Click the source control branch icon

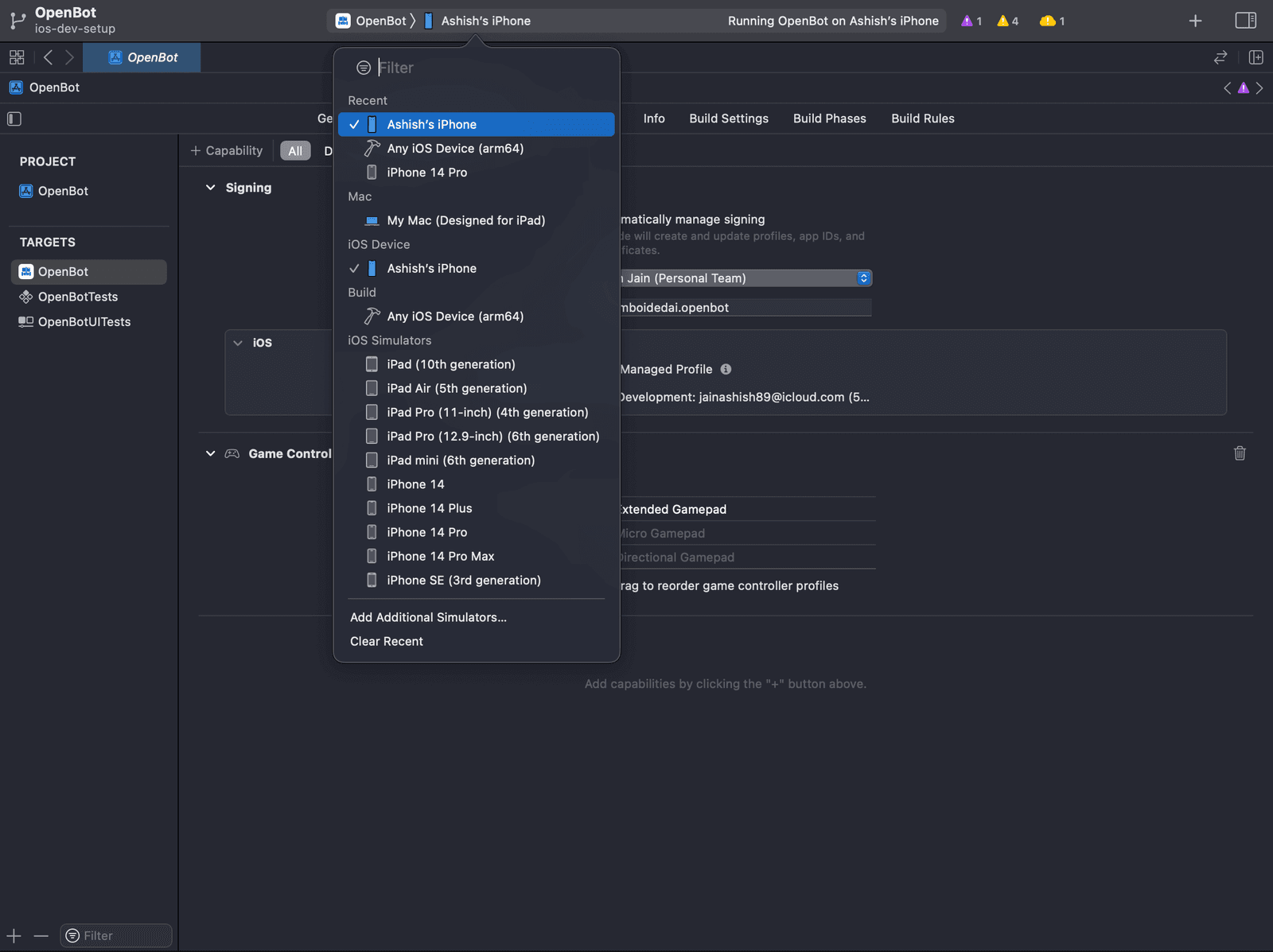click(x=18, y=21)
